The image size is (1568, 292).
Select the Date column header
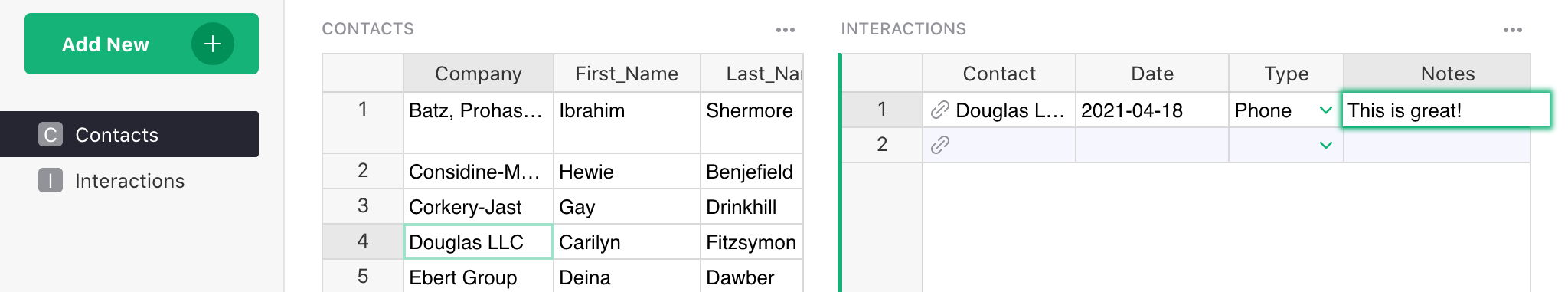pos(1152,74)
